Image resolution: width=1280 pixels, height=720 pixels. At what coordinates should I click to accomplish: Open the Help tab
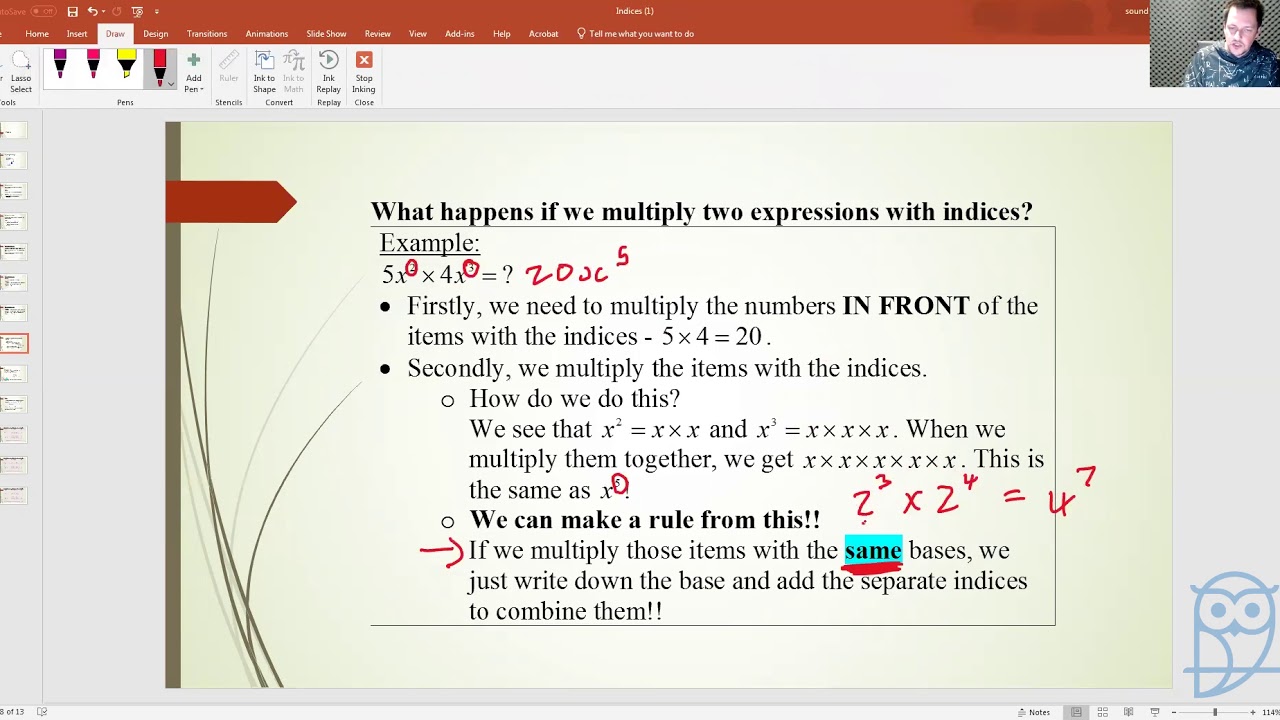(501, 34)
